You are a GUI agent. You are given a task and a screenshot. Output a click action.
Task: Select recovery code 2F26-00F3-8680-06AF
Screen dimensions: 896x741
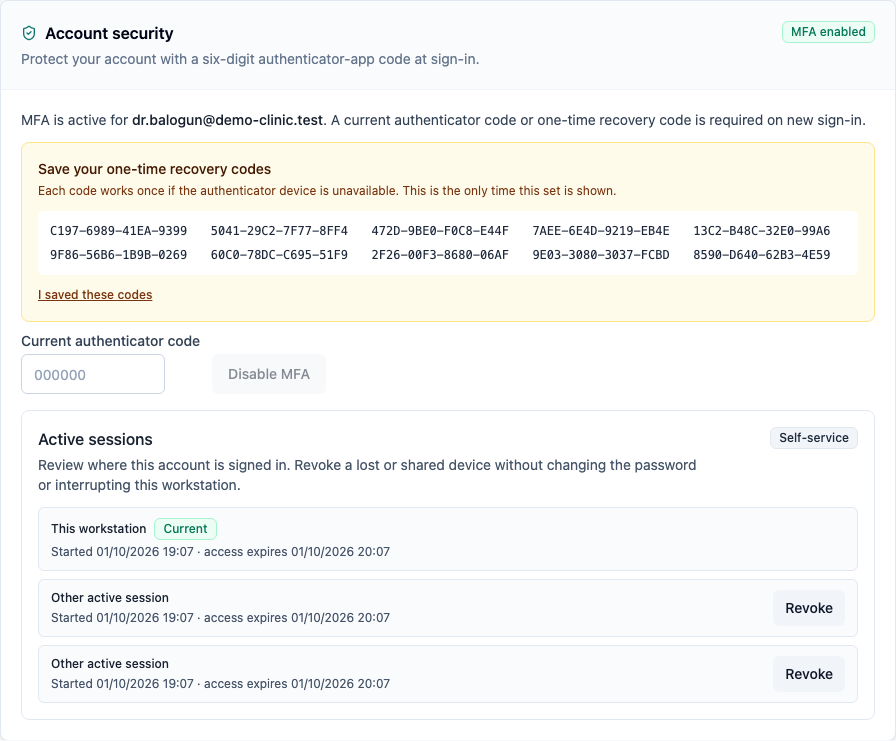[440, 255]
